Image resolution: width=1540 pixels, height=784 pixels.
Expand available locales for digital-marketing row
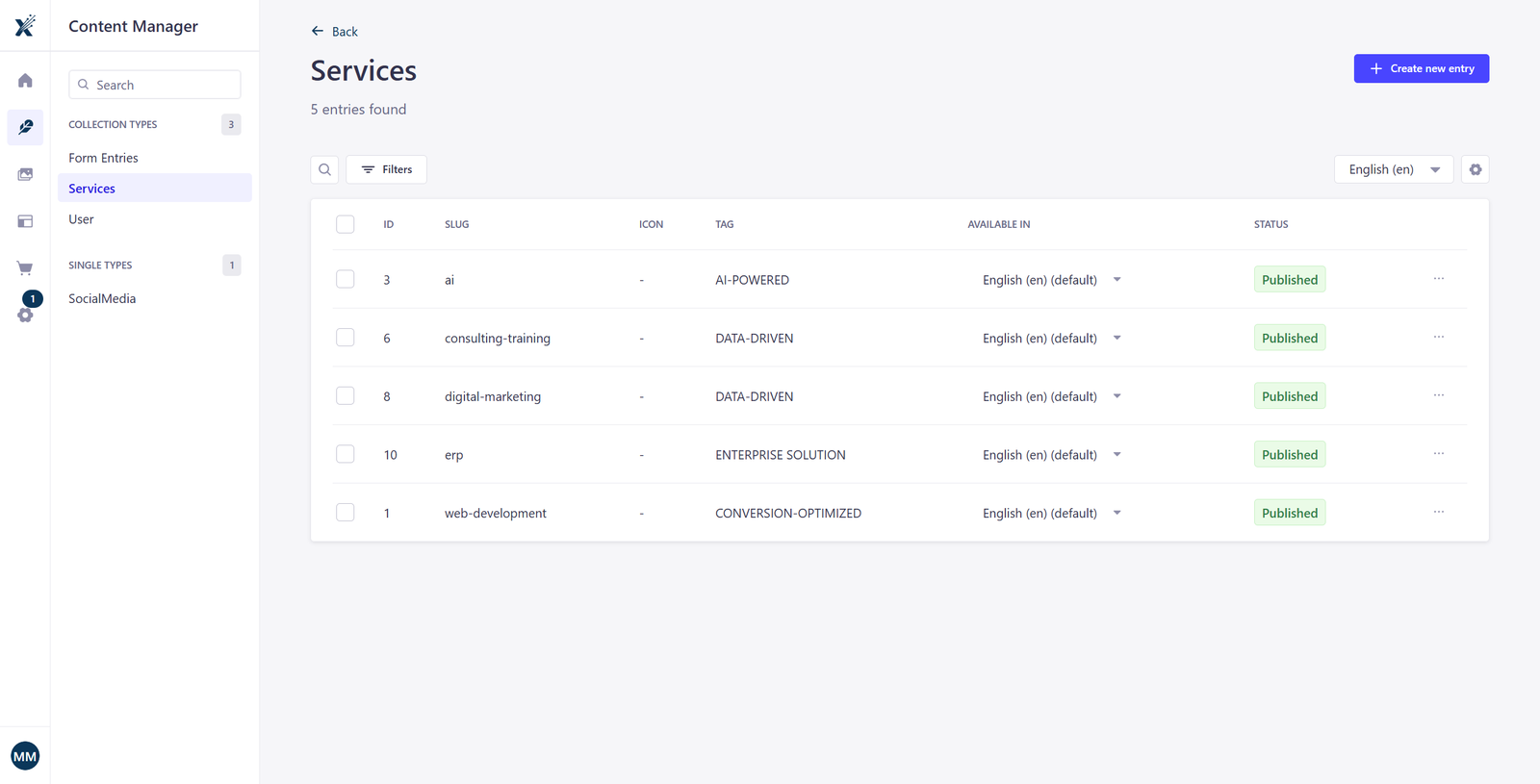1116,396
